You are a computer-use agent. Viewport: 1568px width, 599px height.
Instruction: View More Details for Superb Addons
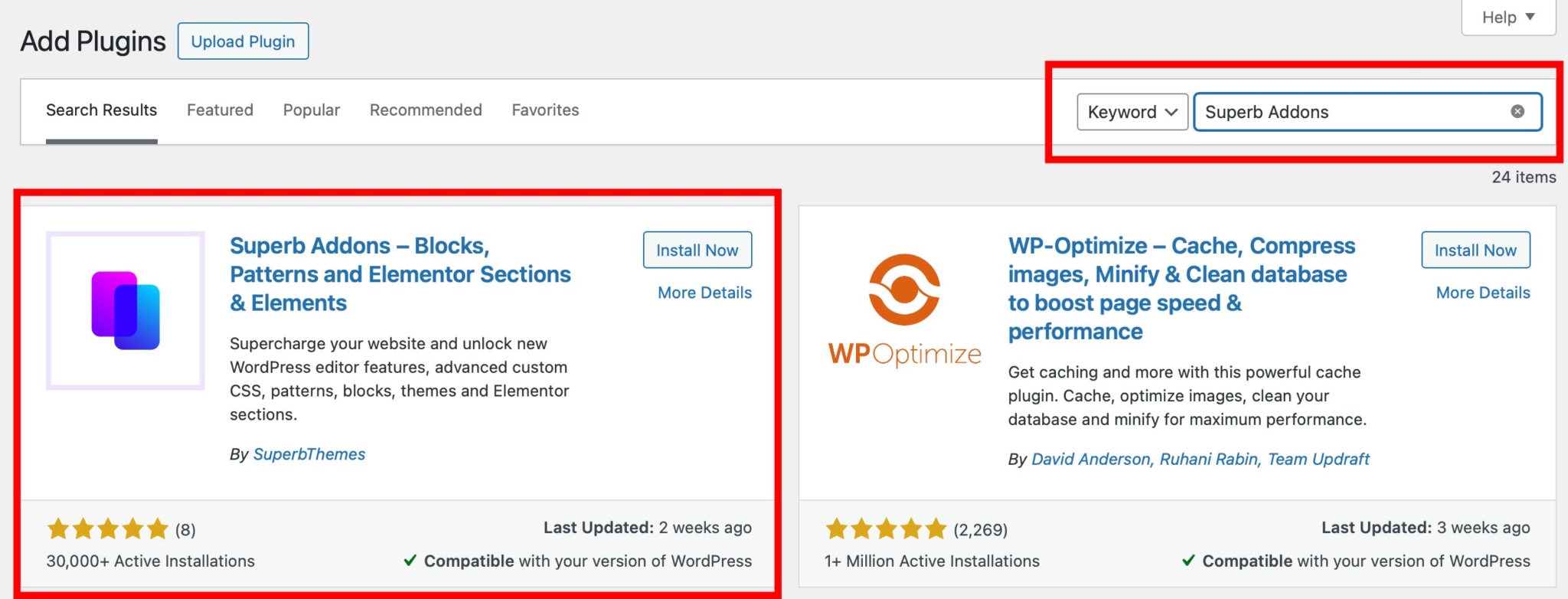click(x=704, y=293)
